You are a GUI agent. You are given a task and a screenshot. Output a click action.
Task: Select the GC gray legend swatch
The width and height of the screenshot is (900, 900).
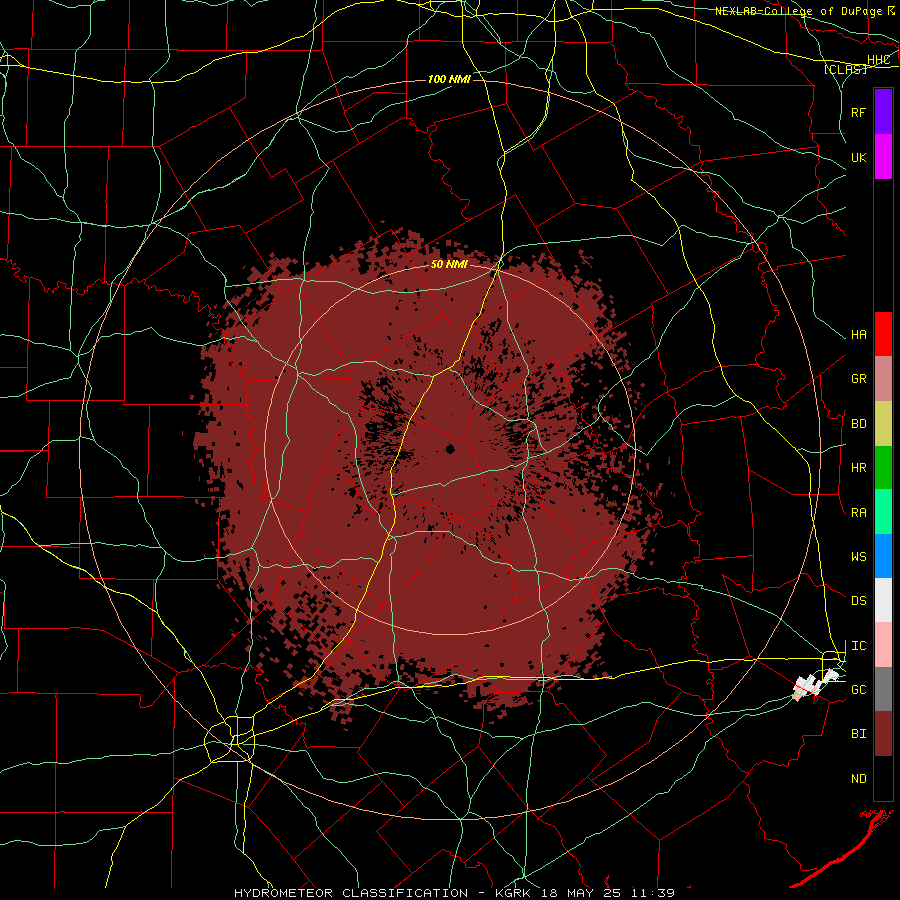pos(883,689)
